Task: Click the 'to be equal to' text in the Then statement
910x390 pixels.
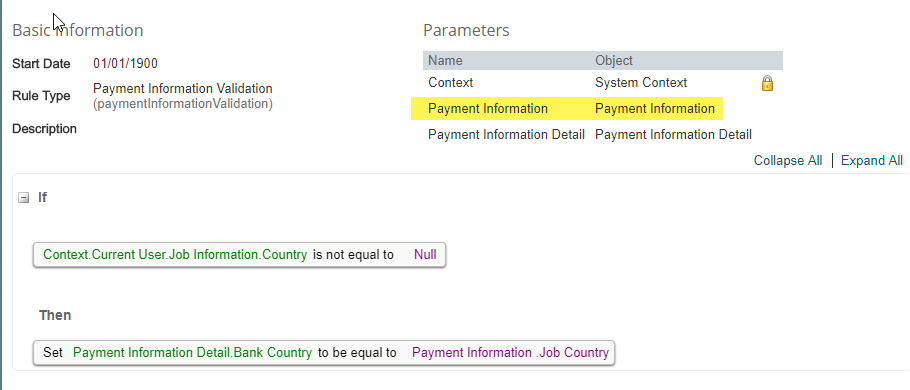Action: pyautogui.click(x=357, y=353)
